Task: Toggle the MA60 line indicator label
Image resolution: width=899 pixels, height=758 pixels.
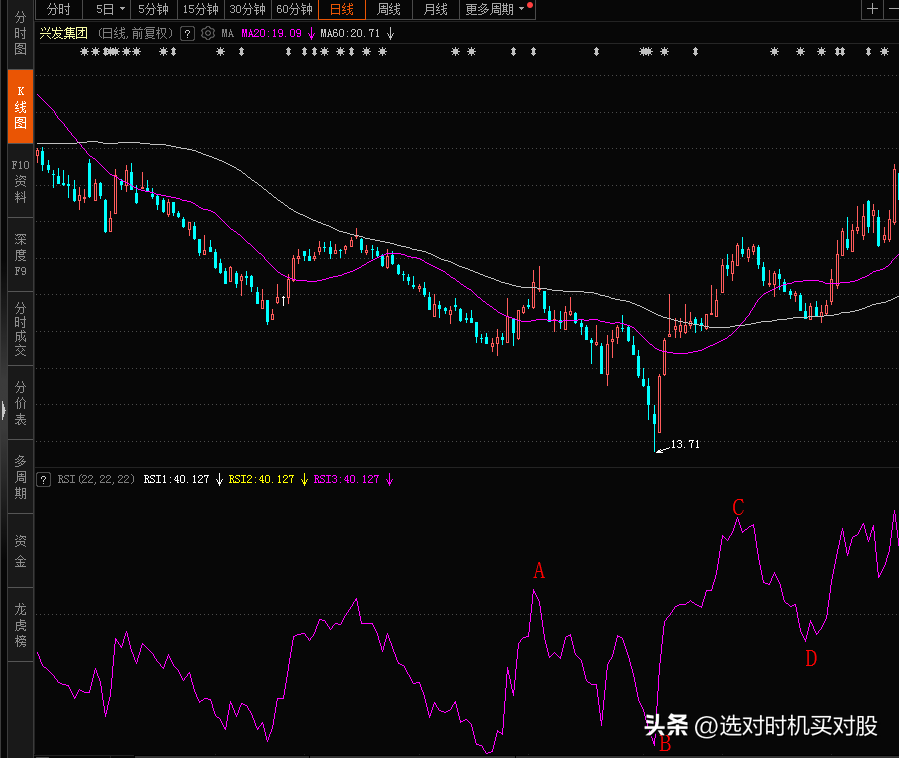Action: (350, 33)
